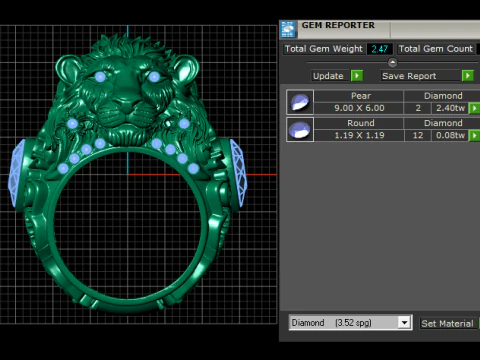Screen dimensions: 480x360
Task: Select the pear gem on ring's left side
Action: [x=16, y=173]
